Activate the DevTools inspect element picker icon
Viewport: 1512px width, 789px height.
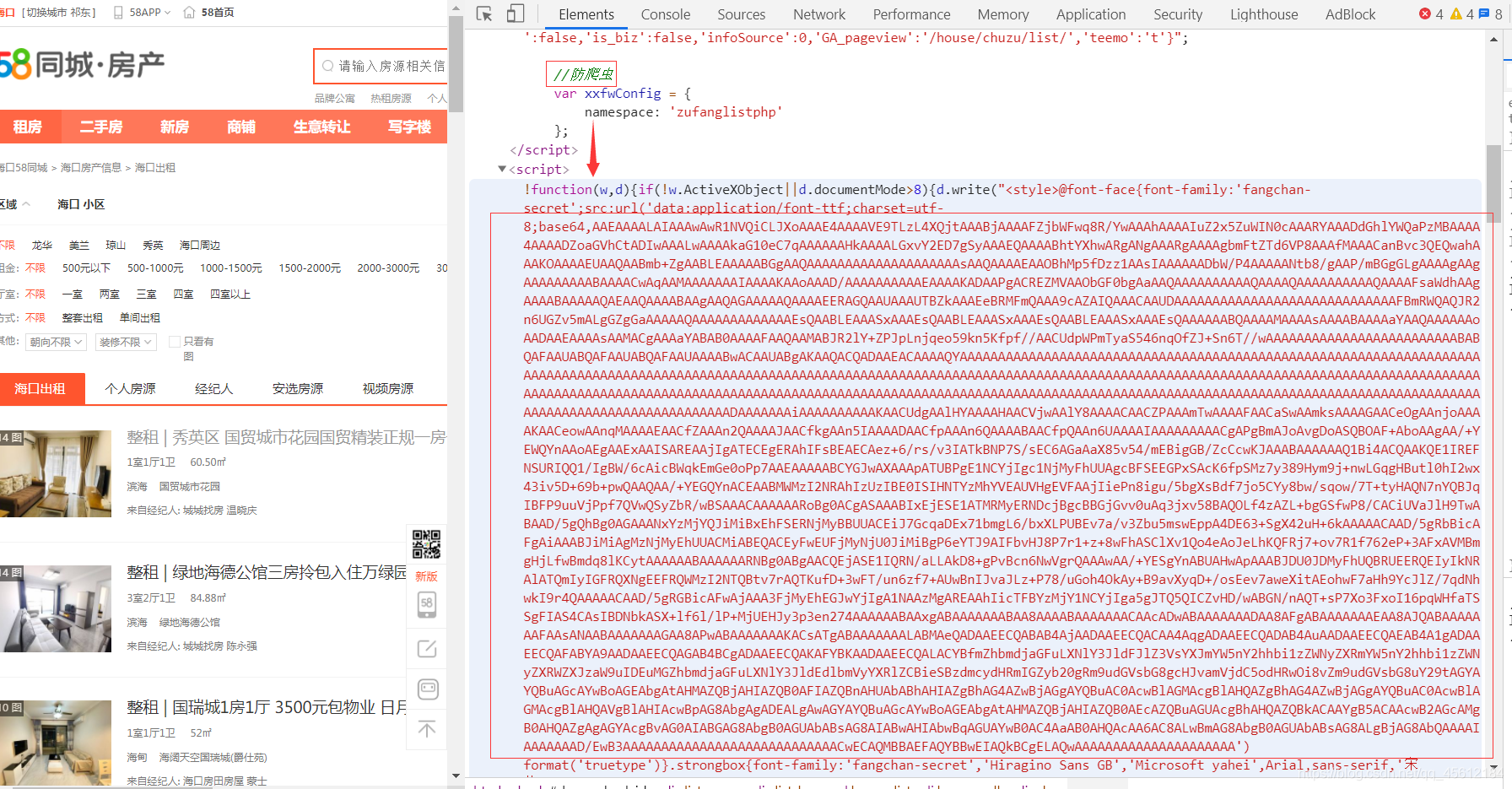484,14
